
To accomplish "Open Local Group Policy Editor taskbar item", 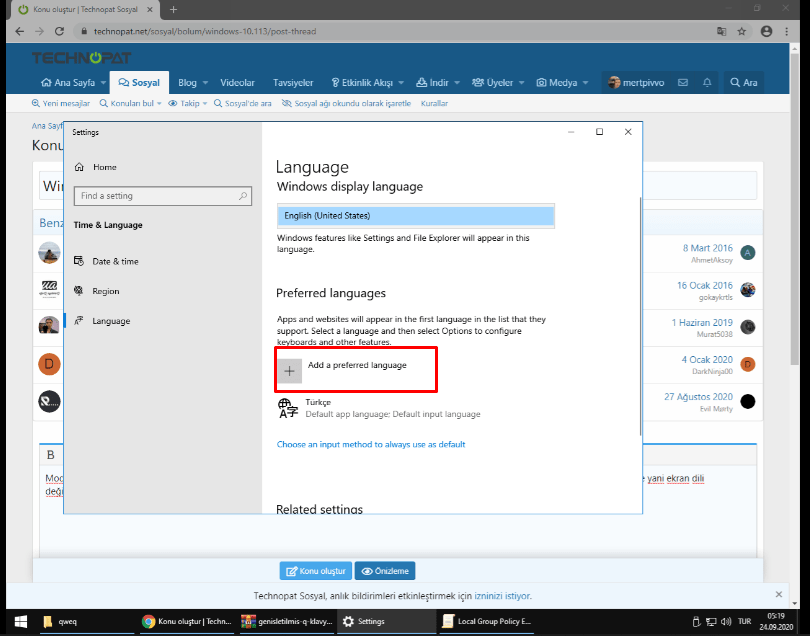I will [488, 622].
